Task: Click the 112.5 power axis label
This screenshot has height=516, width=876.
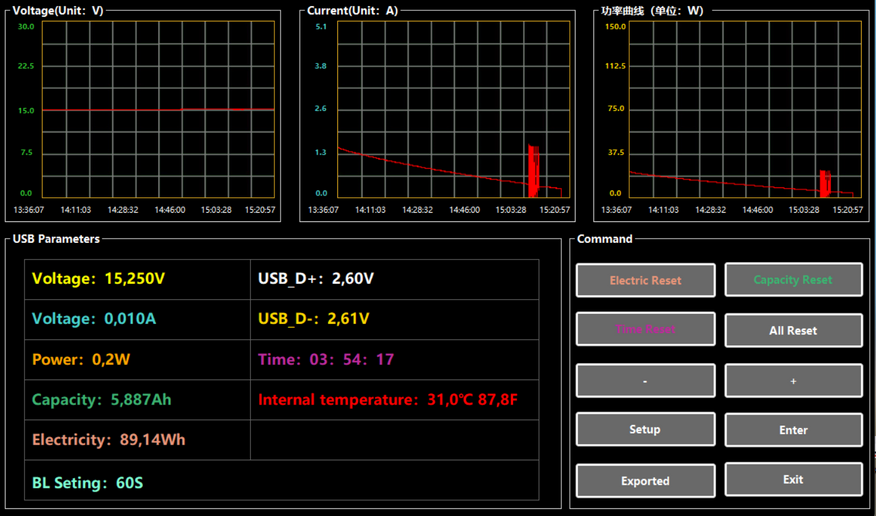Action: (x=616, y=66)
